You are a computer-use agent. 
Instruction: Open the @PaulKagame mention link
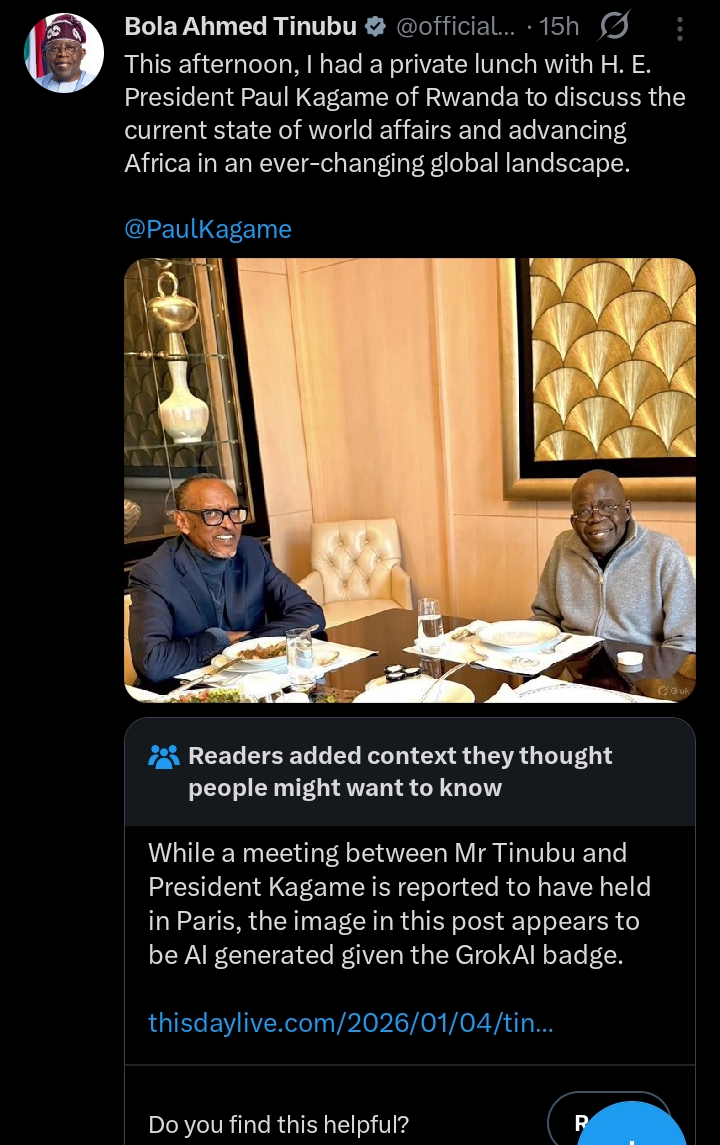click(x=207, y=229)
